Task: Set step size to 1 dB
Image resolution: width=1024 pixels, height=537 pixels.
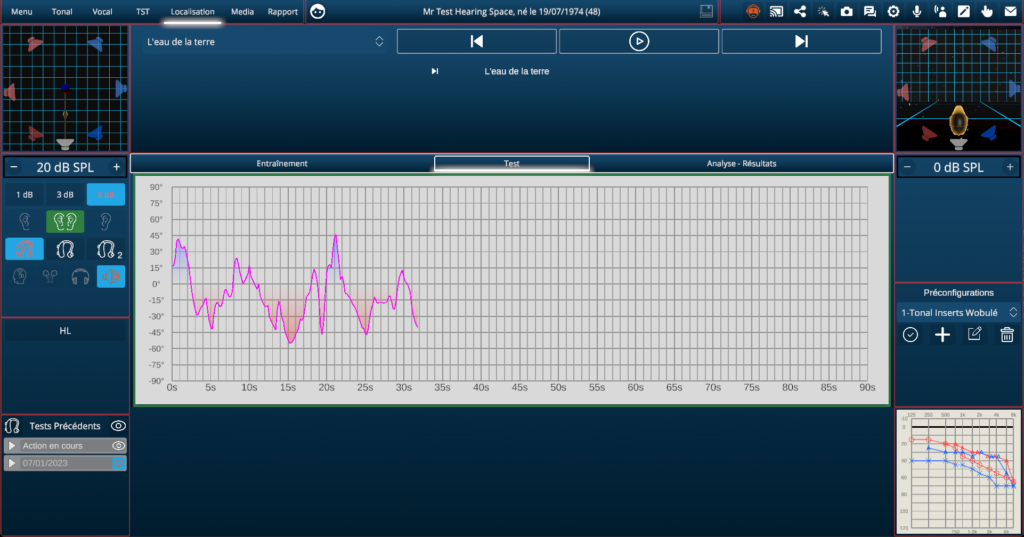Action: (x=24, y=195)
